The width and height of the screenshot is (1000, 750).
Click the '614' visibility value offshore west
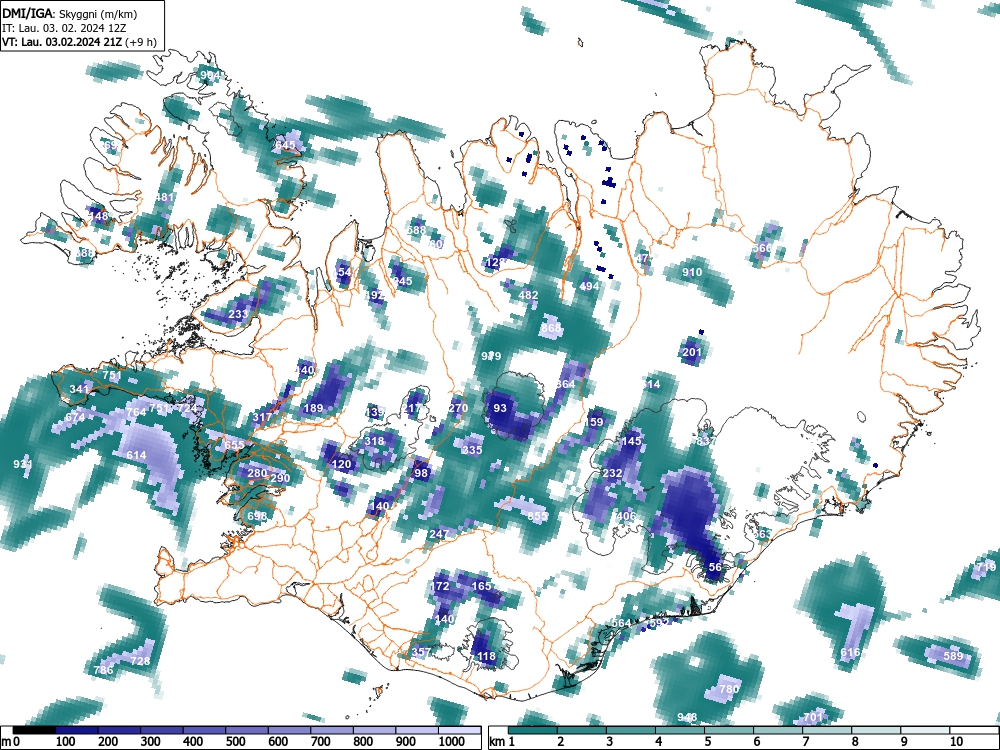point(136,455)
